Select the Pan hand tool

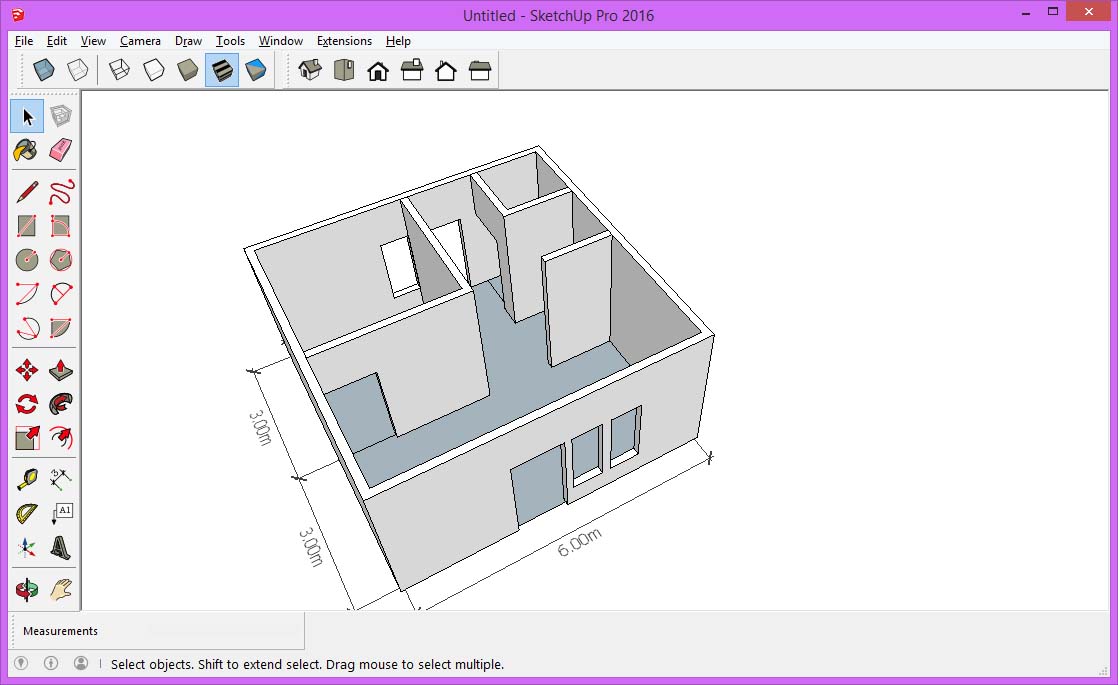(60, 589)
